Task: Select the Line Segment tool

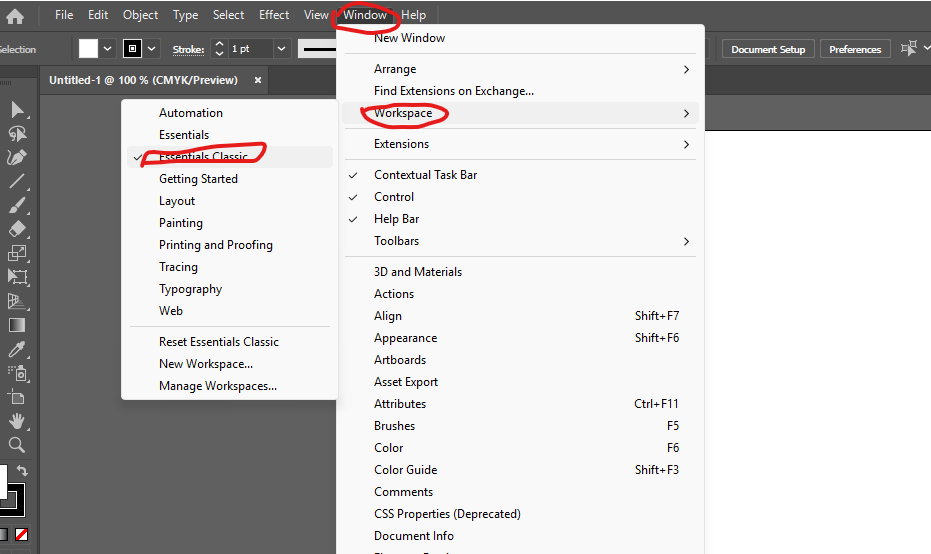Action: pyautogui.click(x=17, y=181)
